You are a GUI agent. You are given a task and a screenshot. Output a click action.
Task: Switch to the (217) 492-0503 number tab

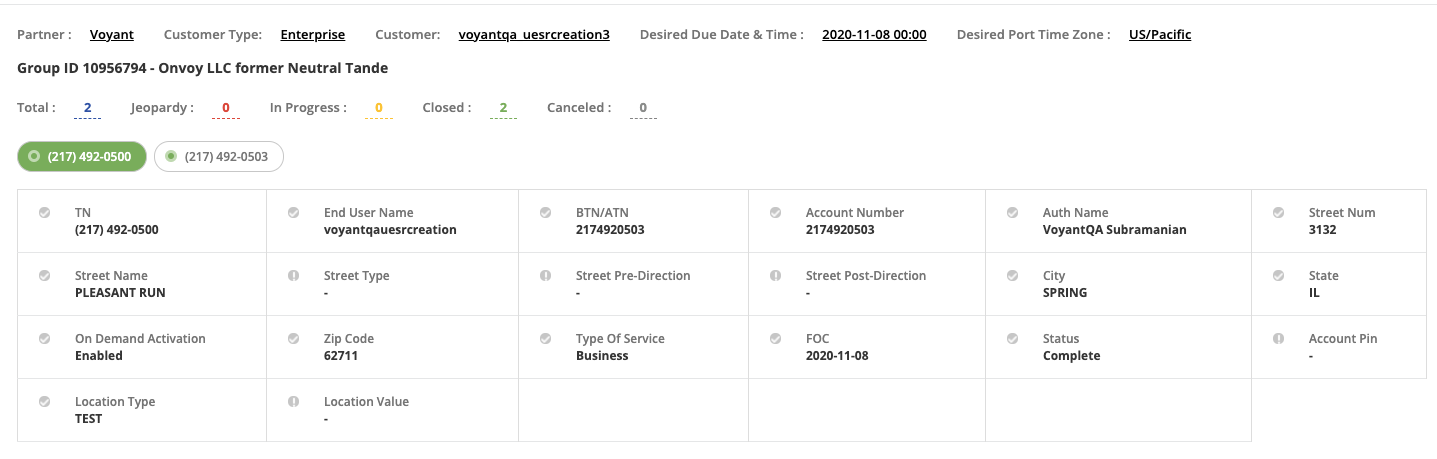(x=219, y=157)
